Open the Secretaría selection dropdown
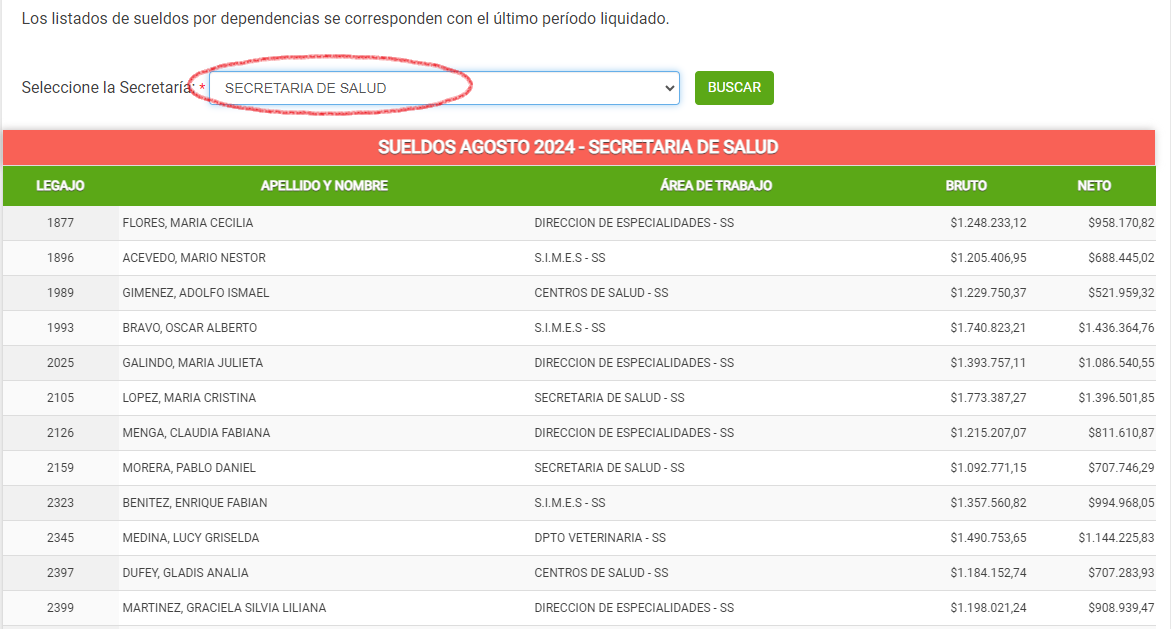The image size is (1171, 629). point(444,88)
